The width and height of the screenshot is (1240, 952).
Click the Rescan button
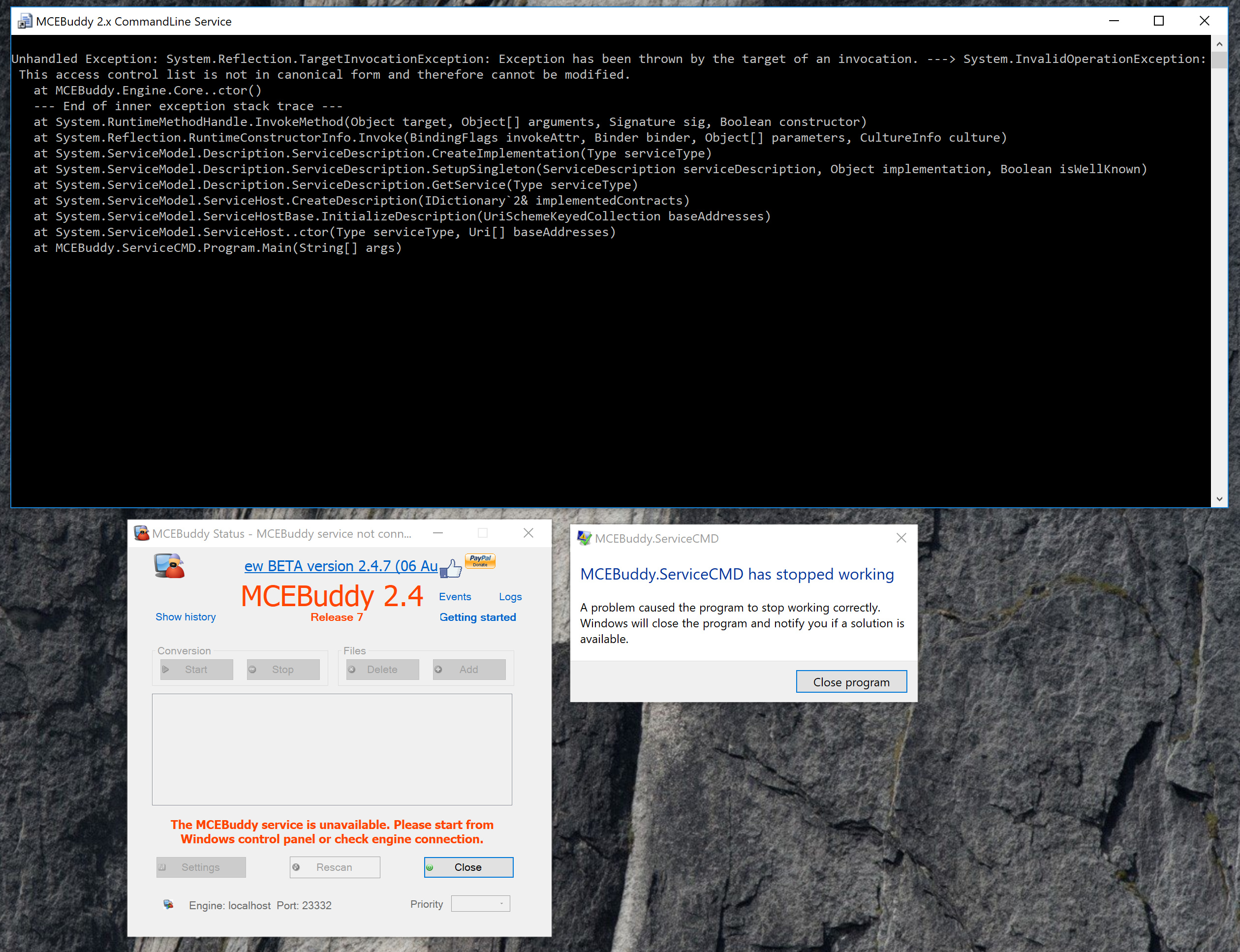point(335,867)
